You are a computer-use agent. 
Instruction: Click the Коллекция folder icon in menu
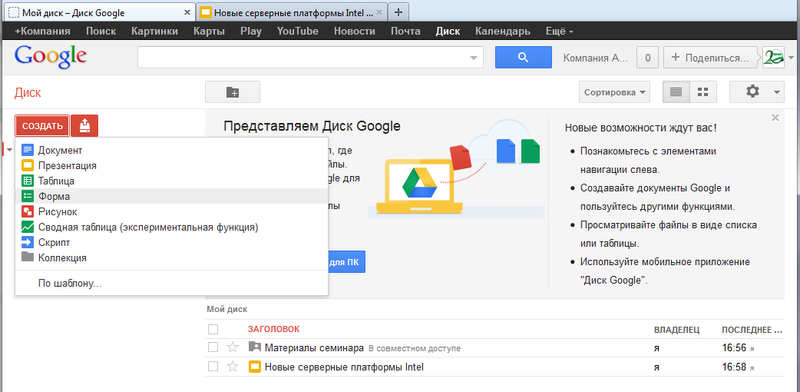click(28, 257)
